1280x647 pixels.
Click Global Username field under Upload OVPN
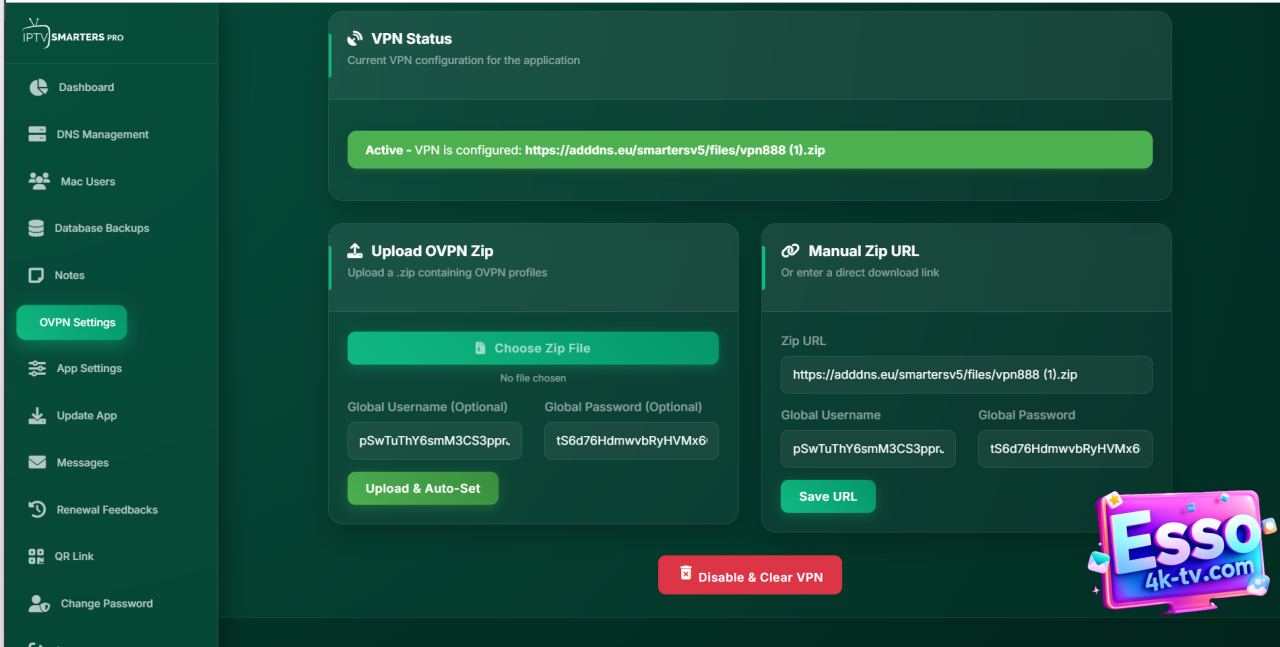(x=434, y=441)
